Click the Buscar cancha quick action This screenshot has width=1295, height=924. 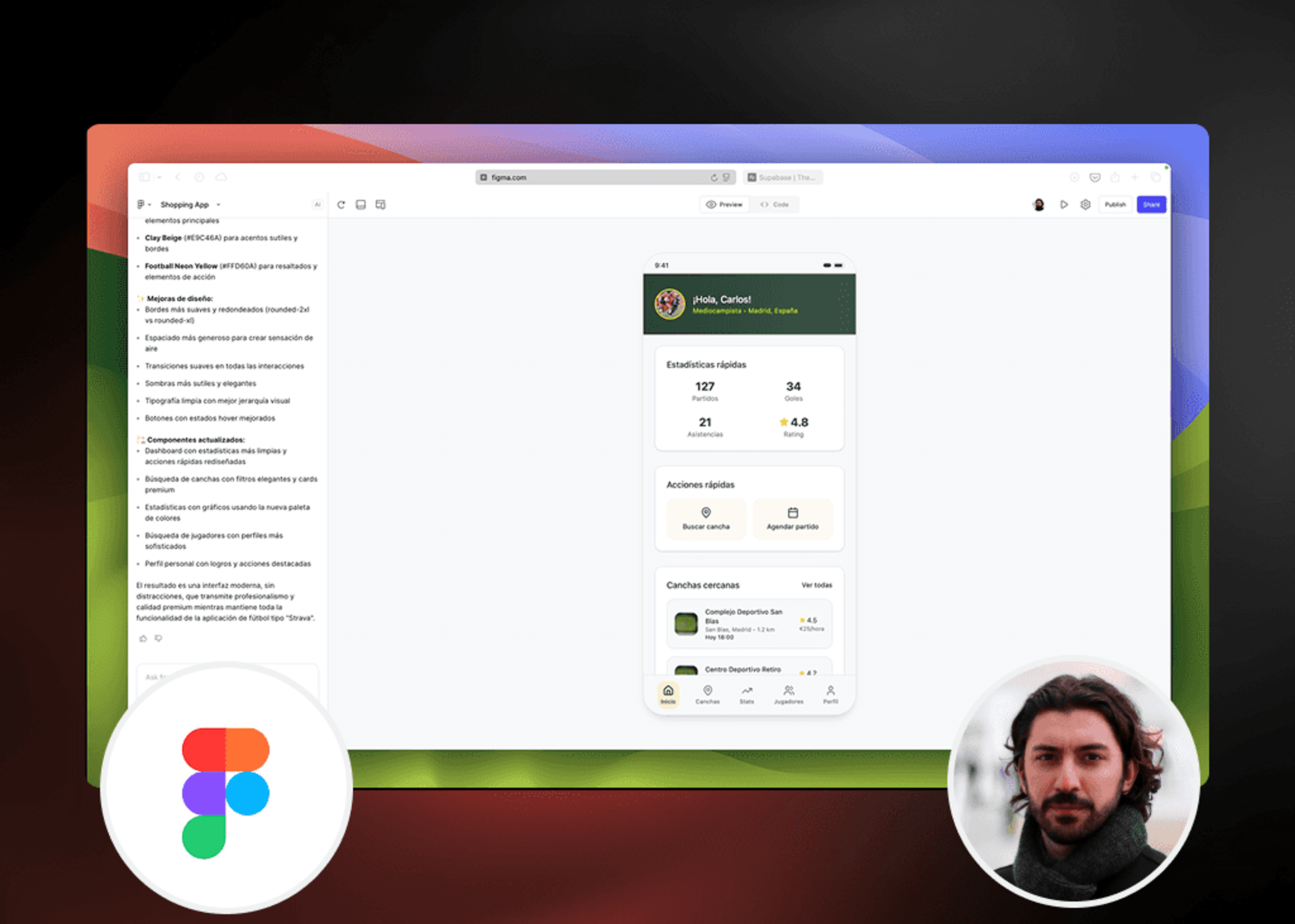coord(706,519)
